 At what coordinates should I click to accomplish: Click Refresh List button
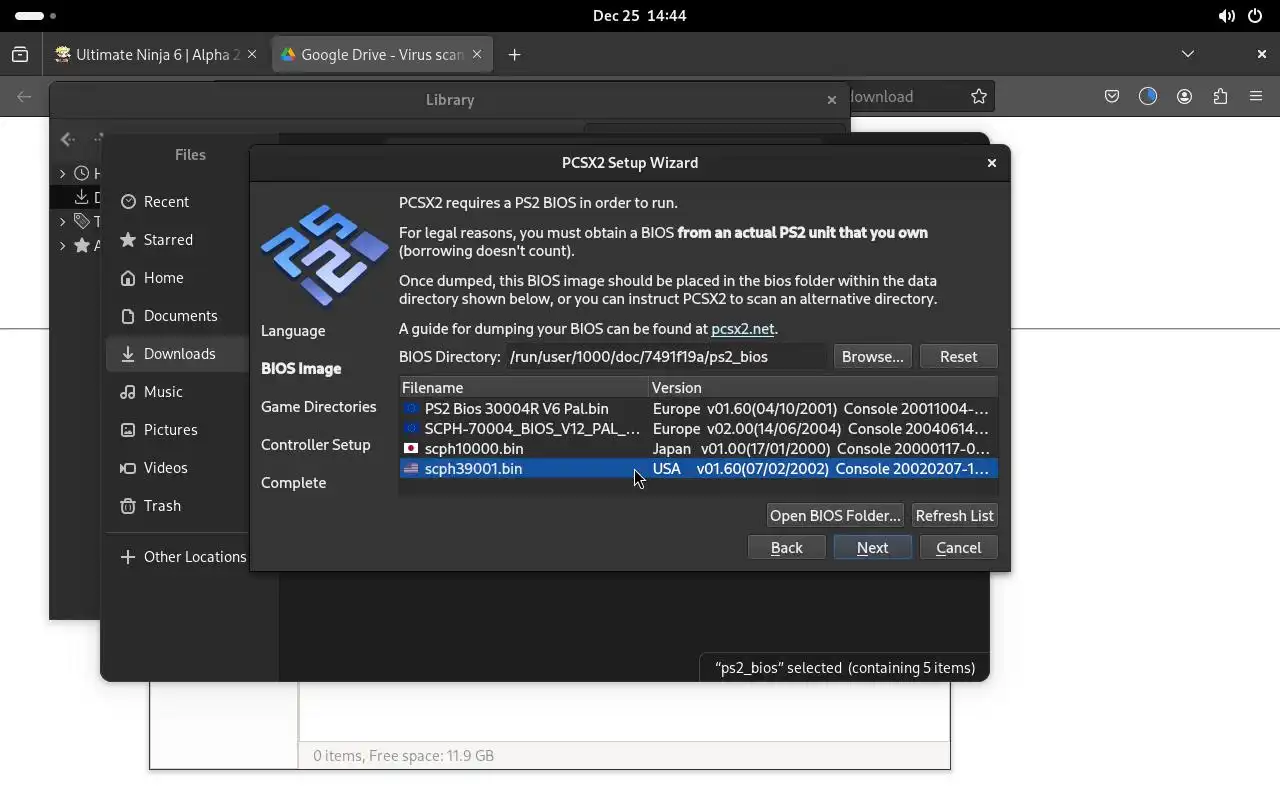pyautogui.click(x=954, y=515)
